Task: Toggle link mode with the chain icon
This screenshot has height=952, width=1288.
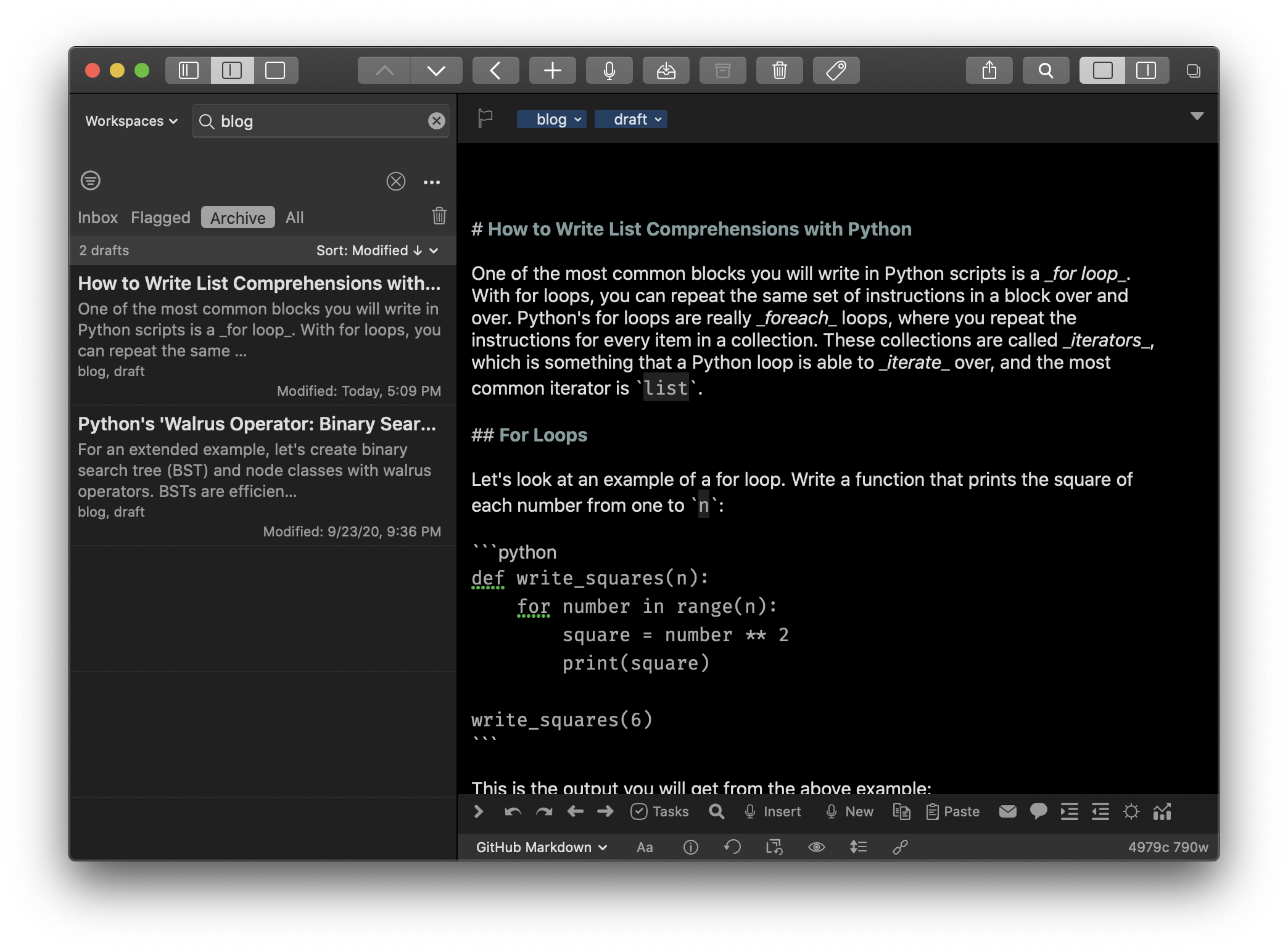Action: tap(900, 847)
